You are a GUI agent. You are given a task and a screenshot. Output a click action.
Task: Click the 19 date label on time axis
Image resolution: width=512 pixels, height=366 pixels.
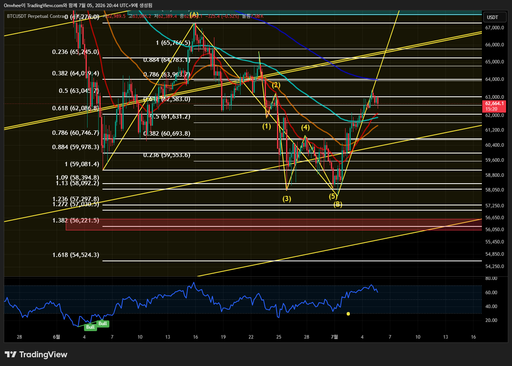223,337
